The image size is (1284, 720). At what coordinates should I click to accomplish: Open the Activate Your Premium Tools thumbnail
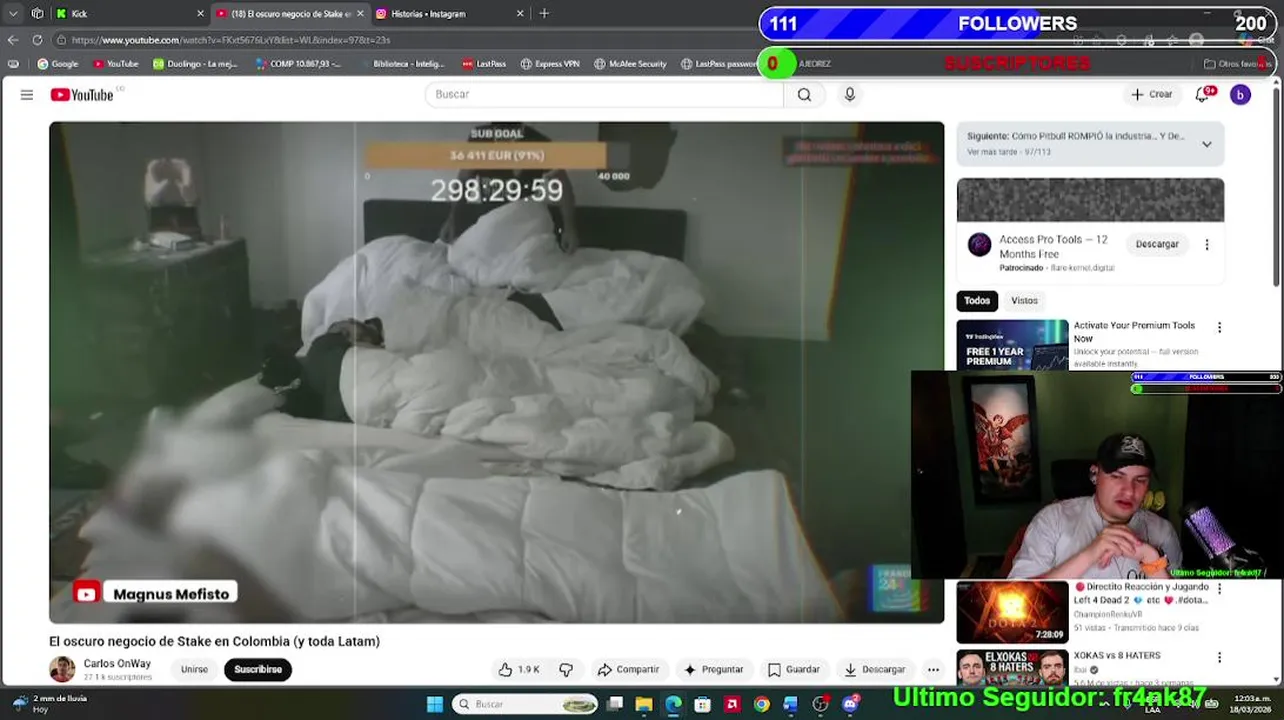click(1012, 345)
